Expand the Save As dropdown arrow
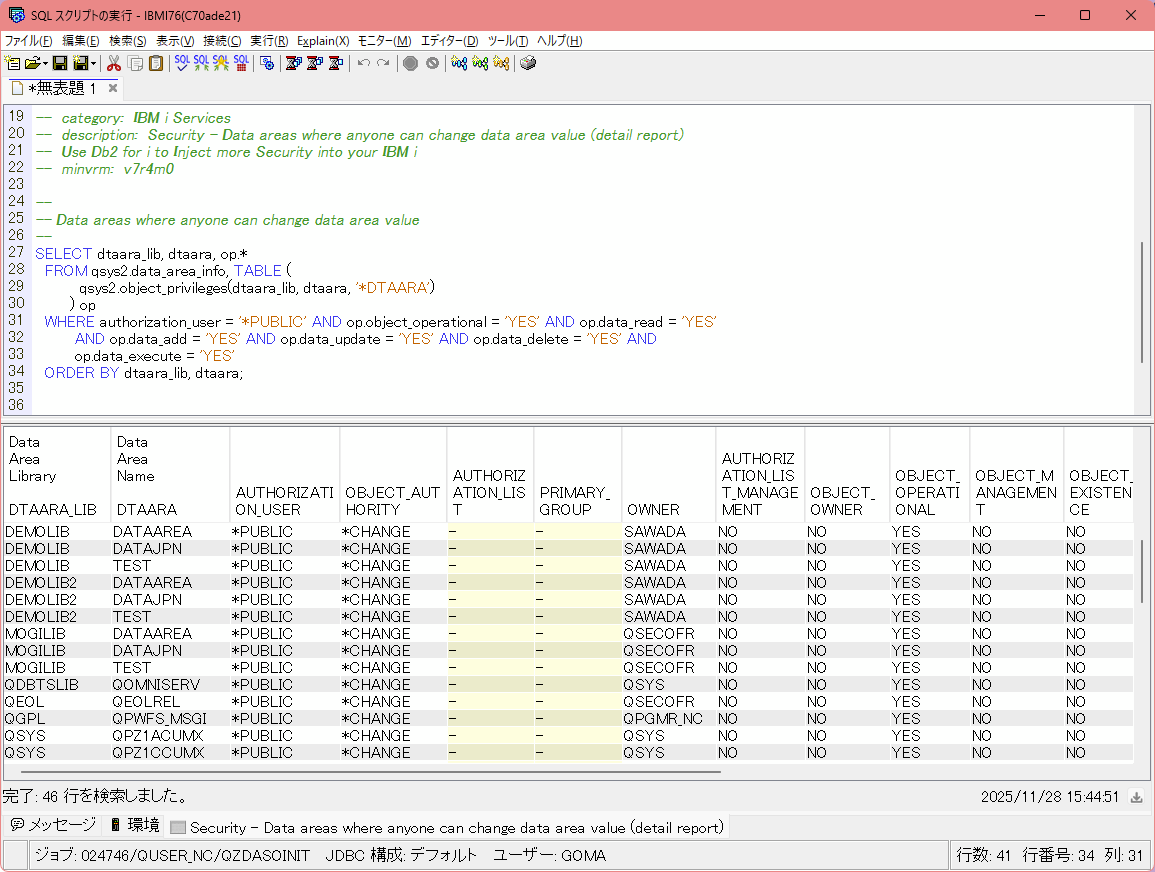Viewport: 1155px width, 872px height. tap(94, 64)
